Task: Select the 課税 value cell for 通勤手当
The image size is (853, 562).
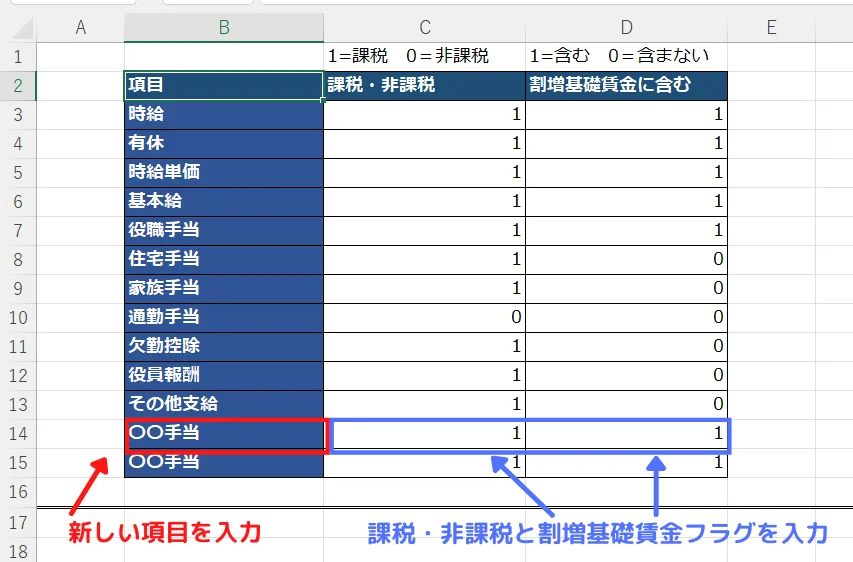Action: (x=425, y=317)
